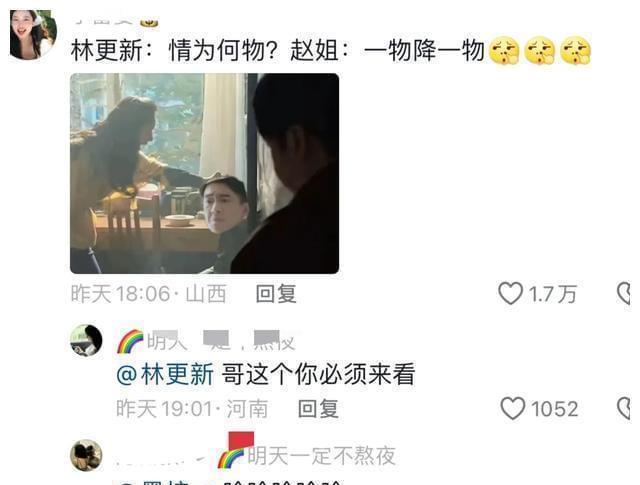Open the third commenter's avatar at bottom
This screenshot has width=640, height=485.
point(86,455)
